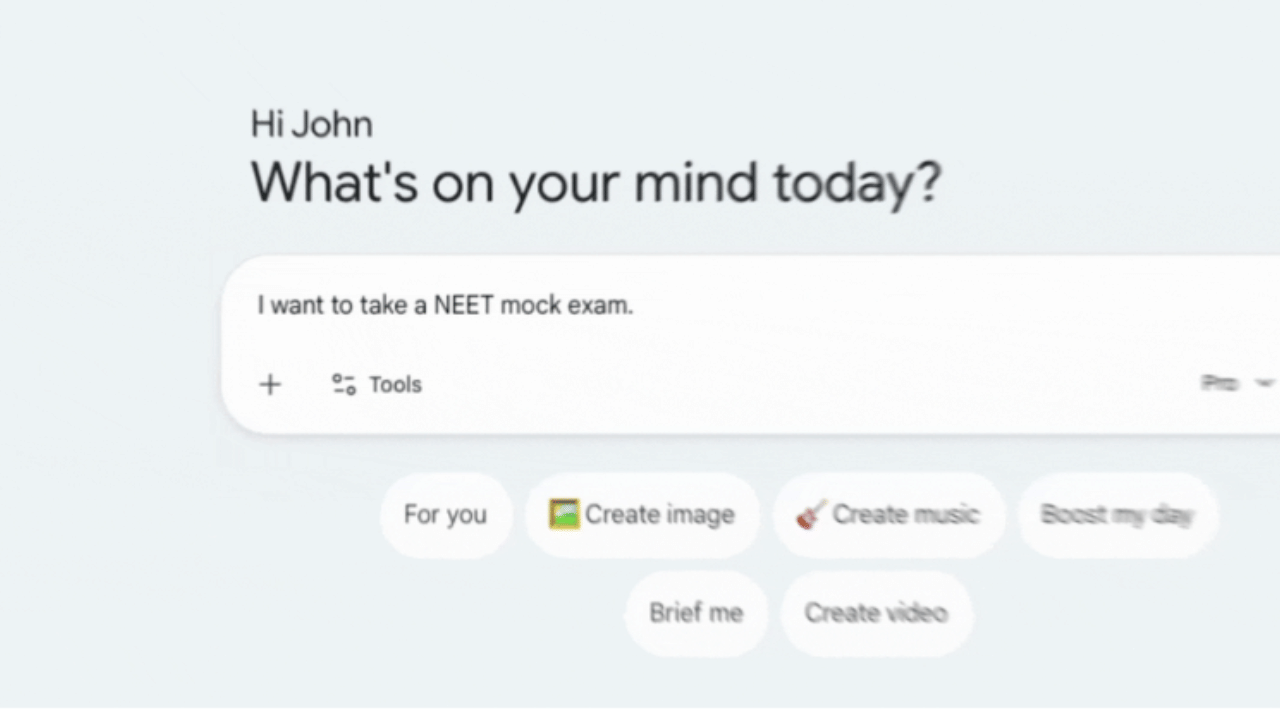Click the word "NEET" in the prompt
The height and width of the screenshot is (720, 1280).
pos(463,306)
